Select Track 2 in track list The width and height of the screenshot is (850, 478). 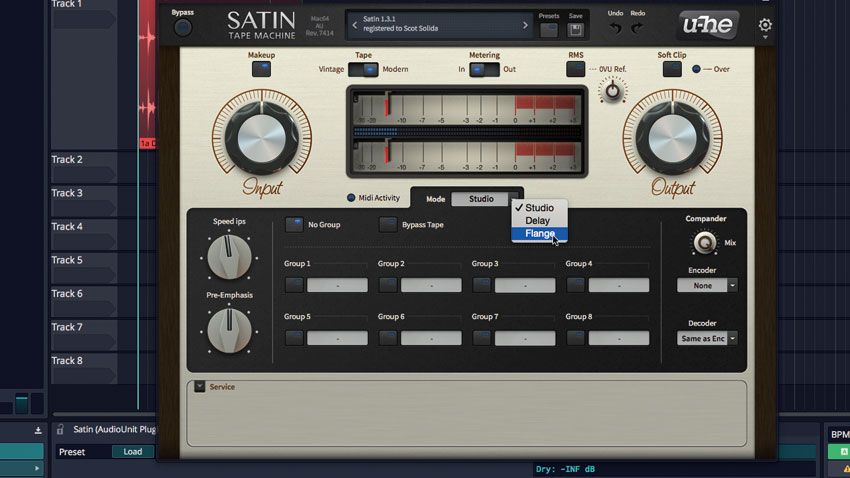[x=67, y=159]
